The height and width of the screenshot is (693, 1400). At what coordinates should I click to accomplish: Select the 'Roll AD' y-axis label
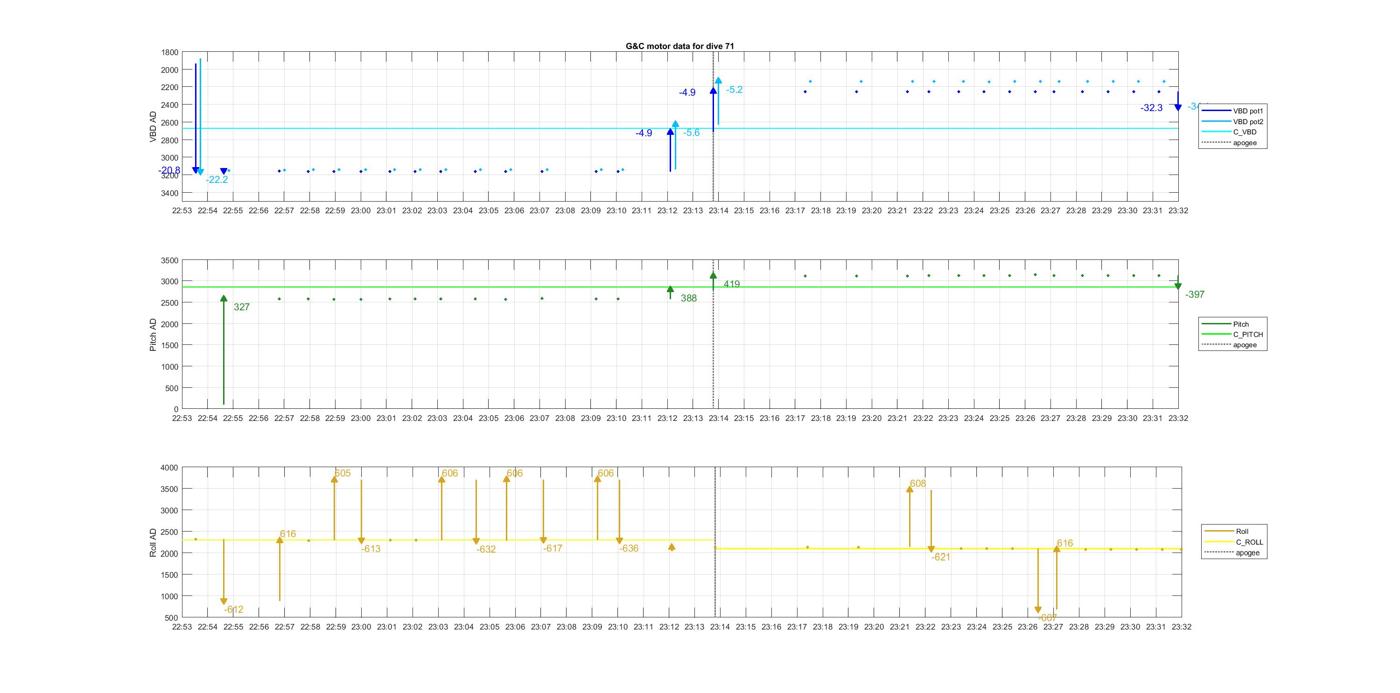[154, 541]
